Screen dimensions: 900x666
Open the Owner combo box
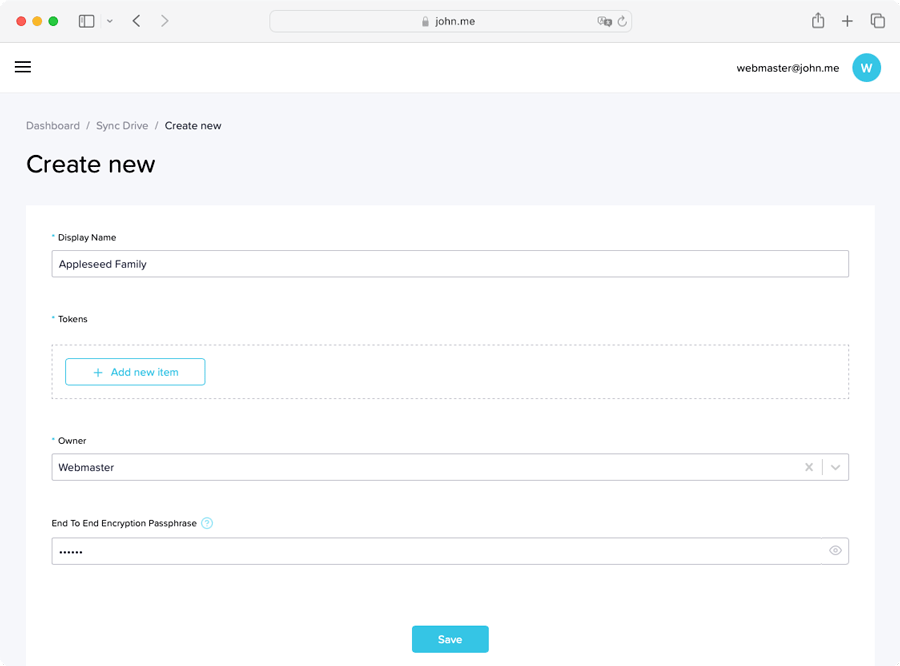click(x=400, y=466)
